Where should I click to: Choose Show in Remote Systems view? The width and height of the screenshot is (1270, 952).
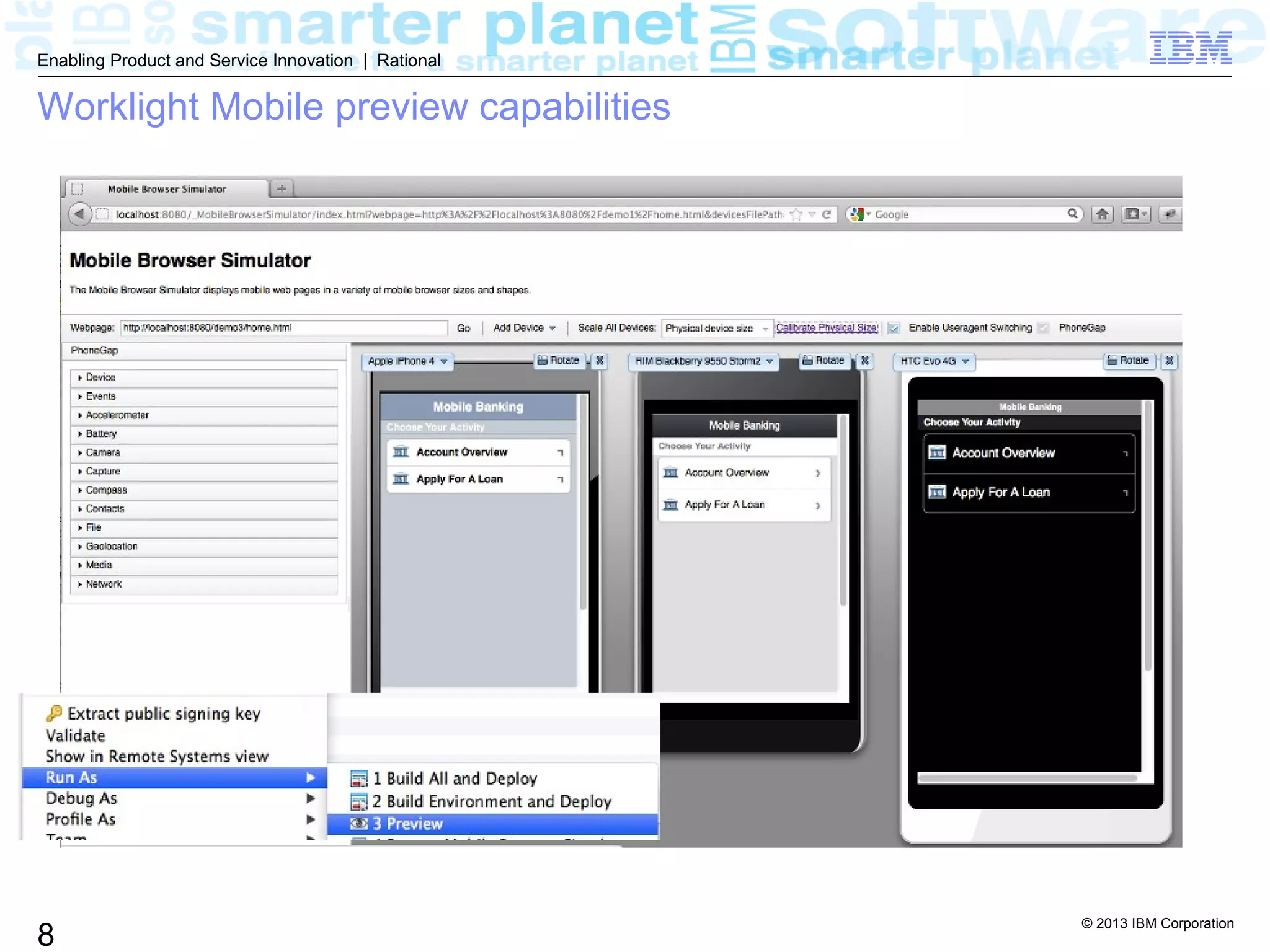coord(157,756)
